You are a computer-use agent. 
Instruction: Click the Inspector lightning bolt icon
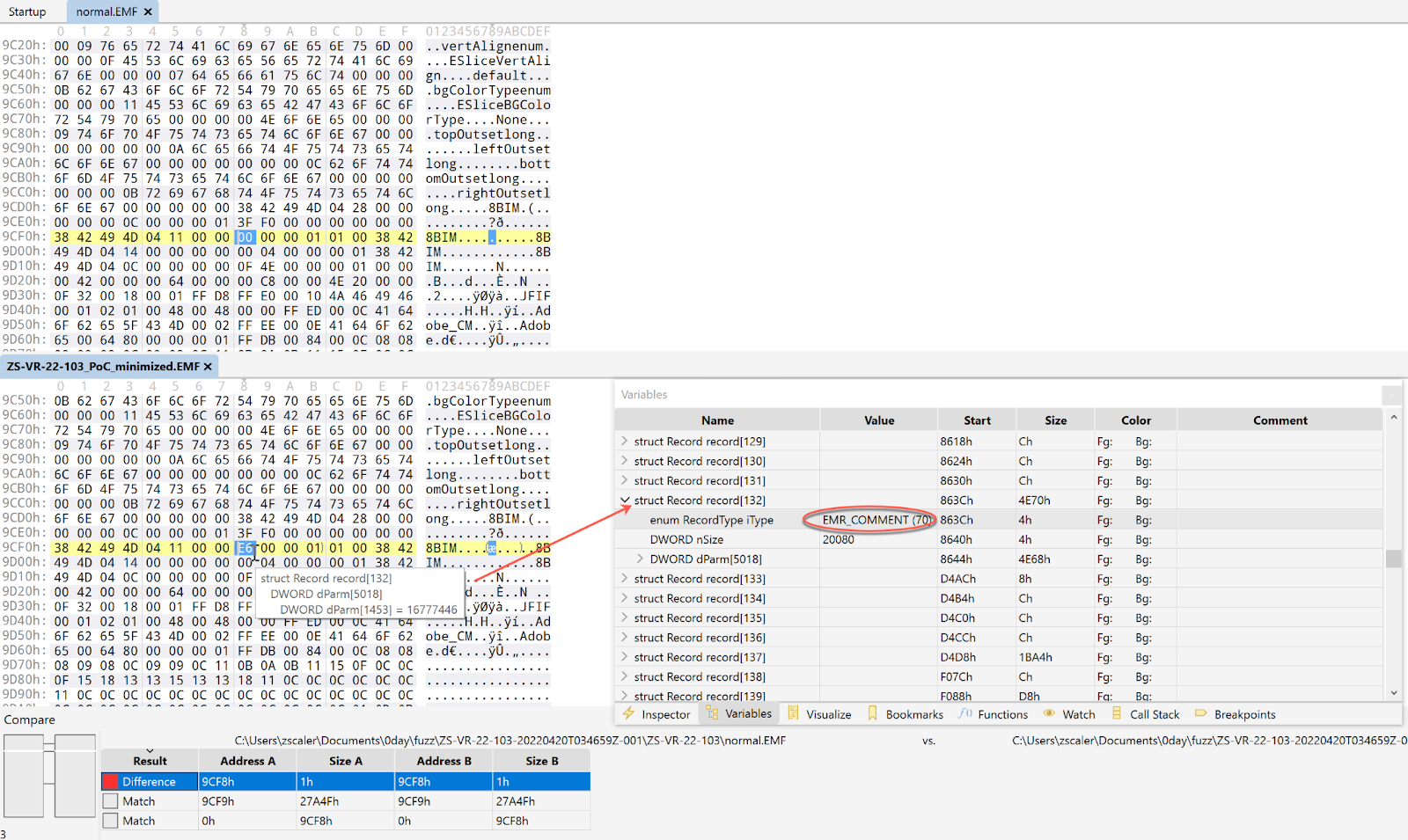(628, 713)
